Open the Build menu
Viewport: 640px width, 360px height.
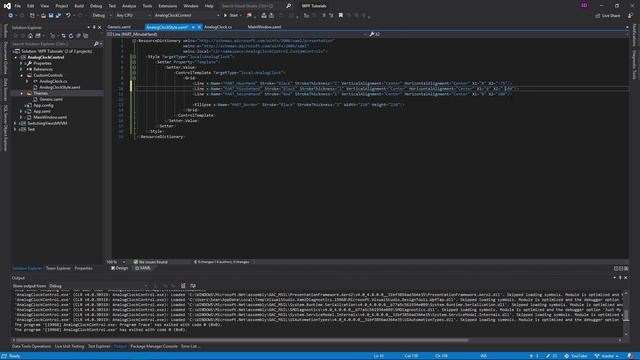click(x=79, y=6)
